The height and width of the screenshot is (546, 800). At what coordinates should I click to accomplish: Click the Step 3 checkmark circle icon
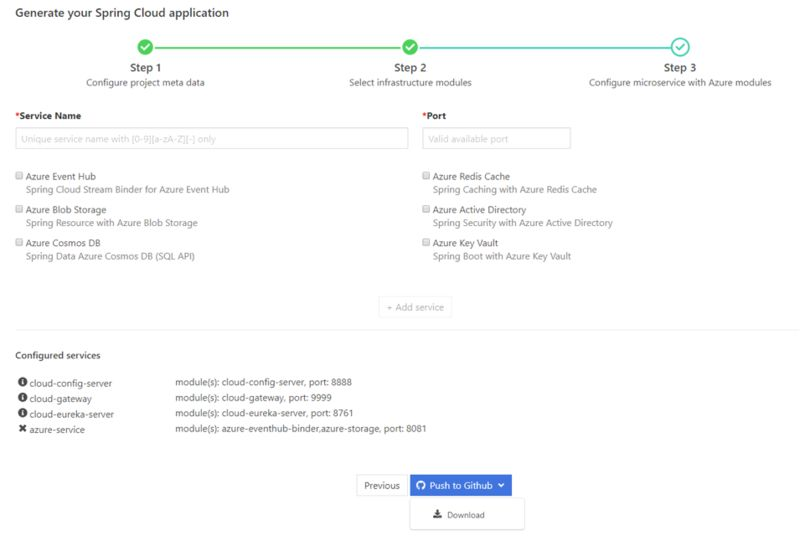680,46
